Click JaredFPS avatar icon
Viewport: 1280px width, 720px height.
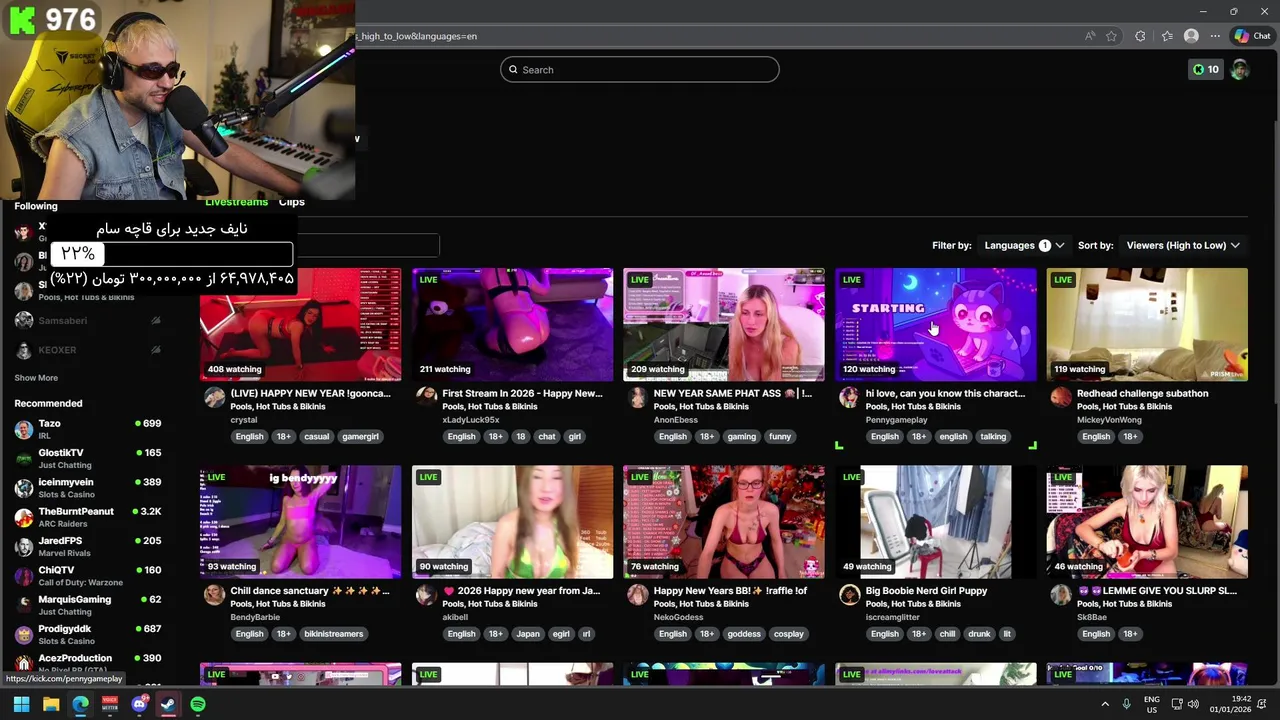click(x=24, y=547)
